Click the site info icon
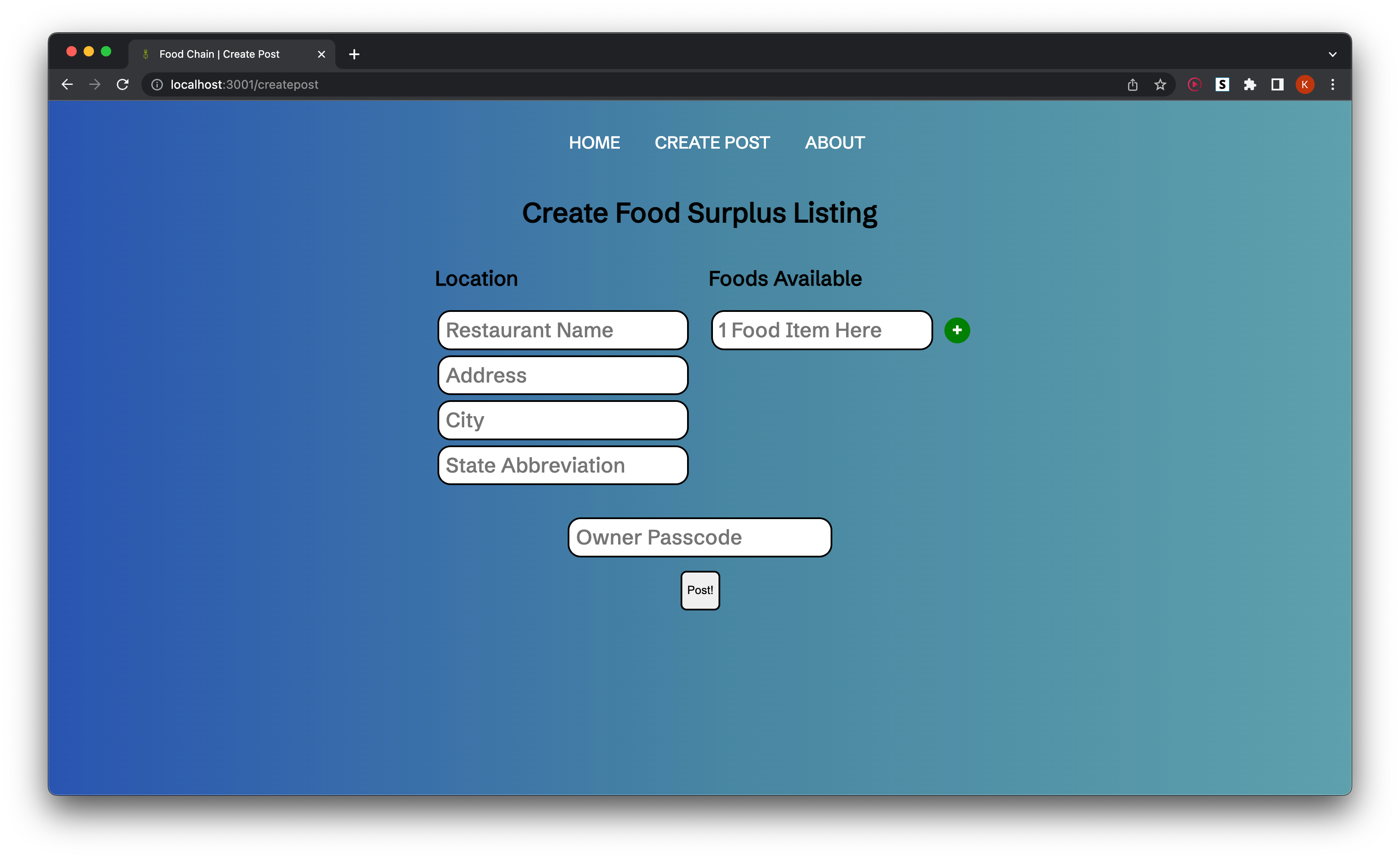 (x=157, y=84)
